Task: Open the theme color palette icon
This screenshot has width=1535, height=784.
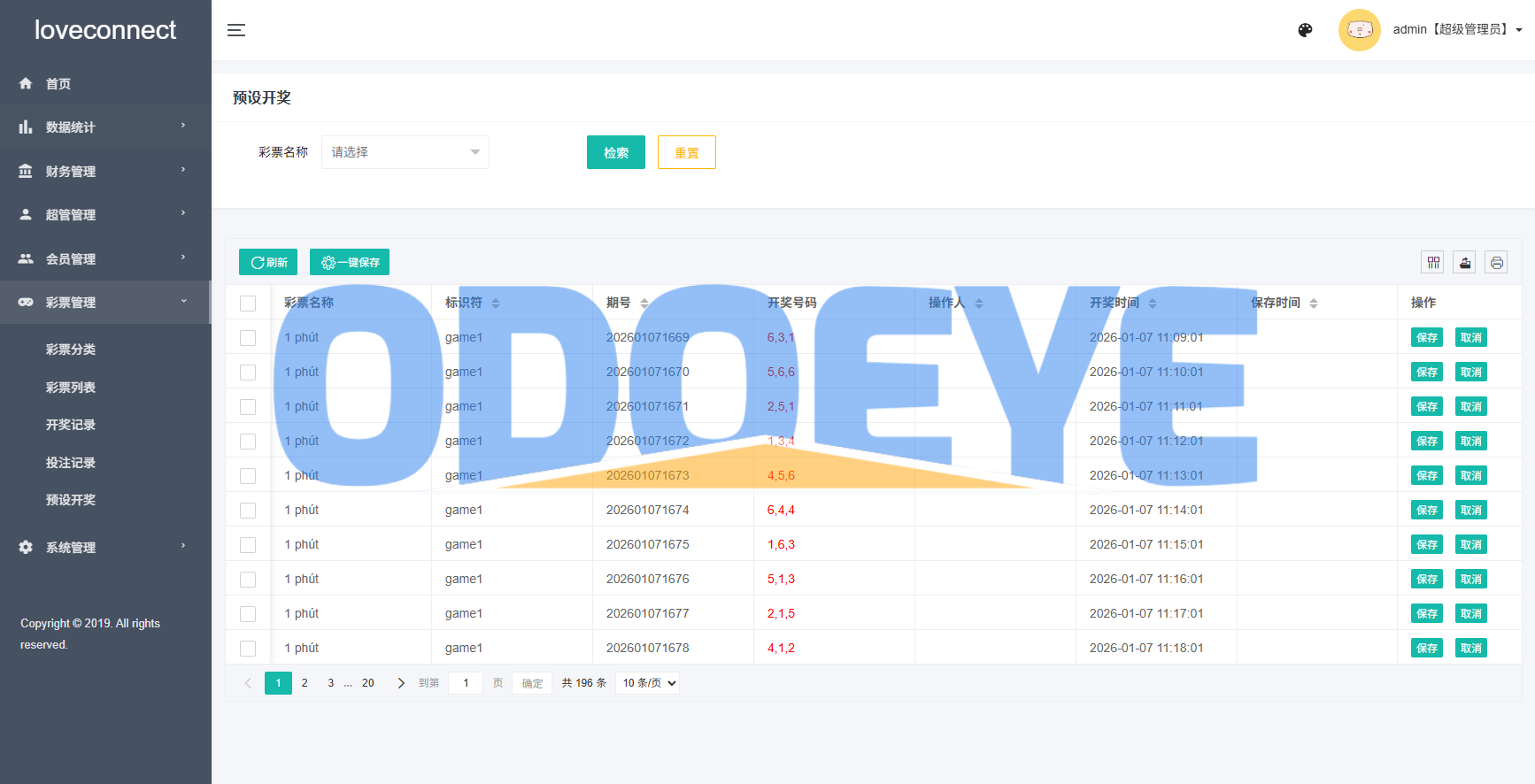Action: pos(1305,30)
